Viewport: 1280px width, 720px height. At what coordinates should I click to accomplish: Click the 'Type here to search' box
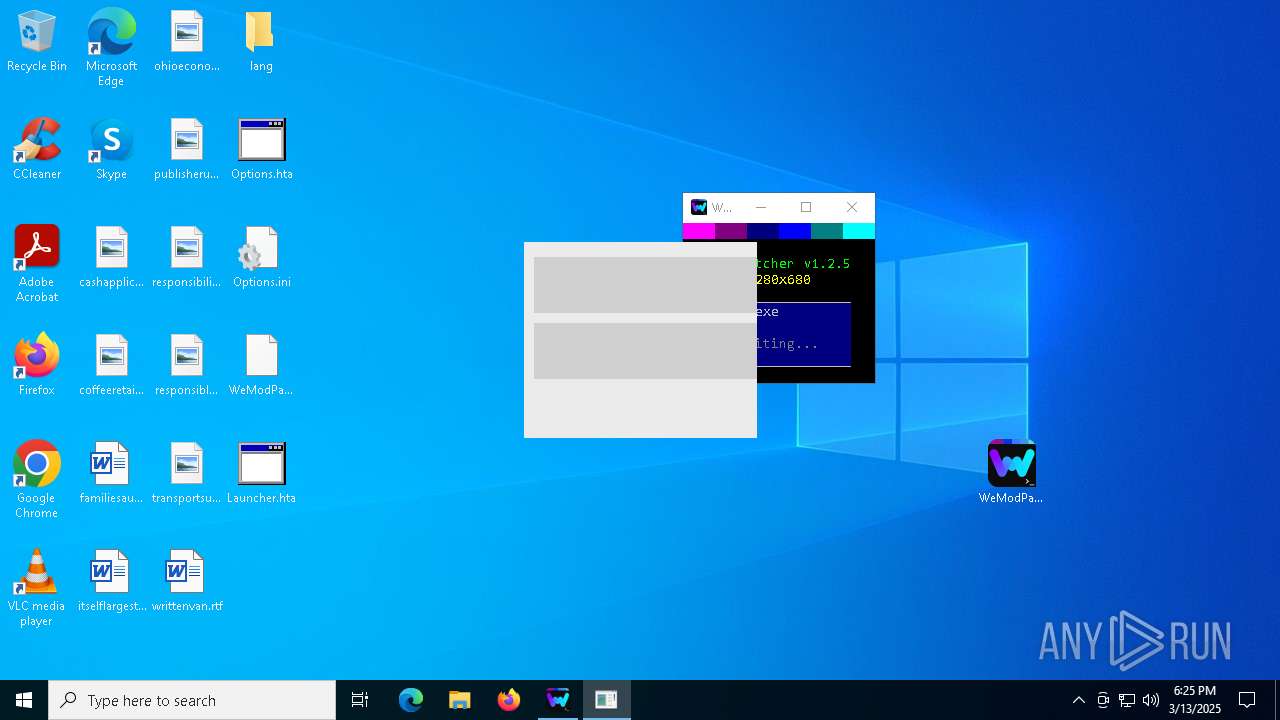(x=192, y=700)
